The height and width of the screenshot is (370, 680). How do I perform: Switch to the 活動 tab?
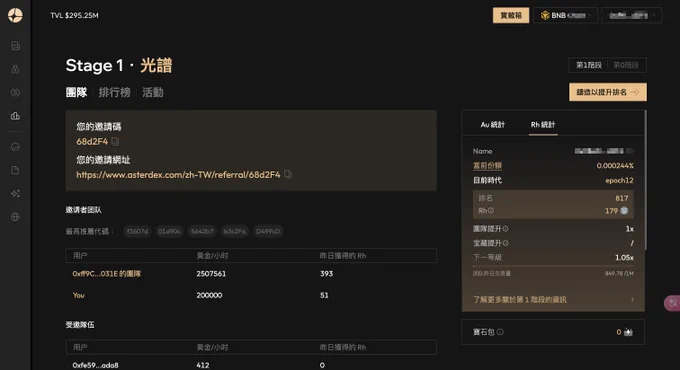[153, 92]
